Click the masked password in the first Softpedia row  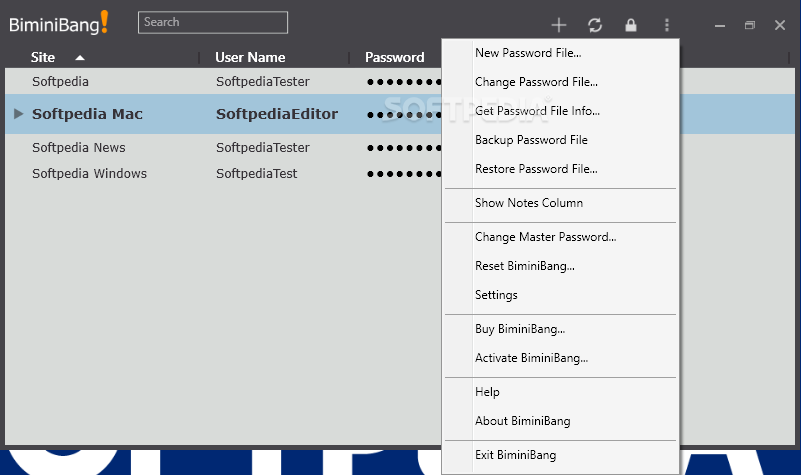[x=404, y=82]
